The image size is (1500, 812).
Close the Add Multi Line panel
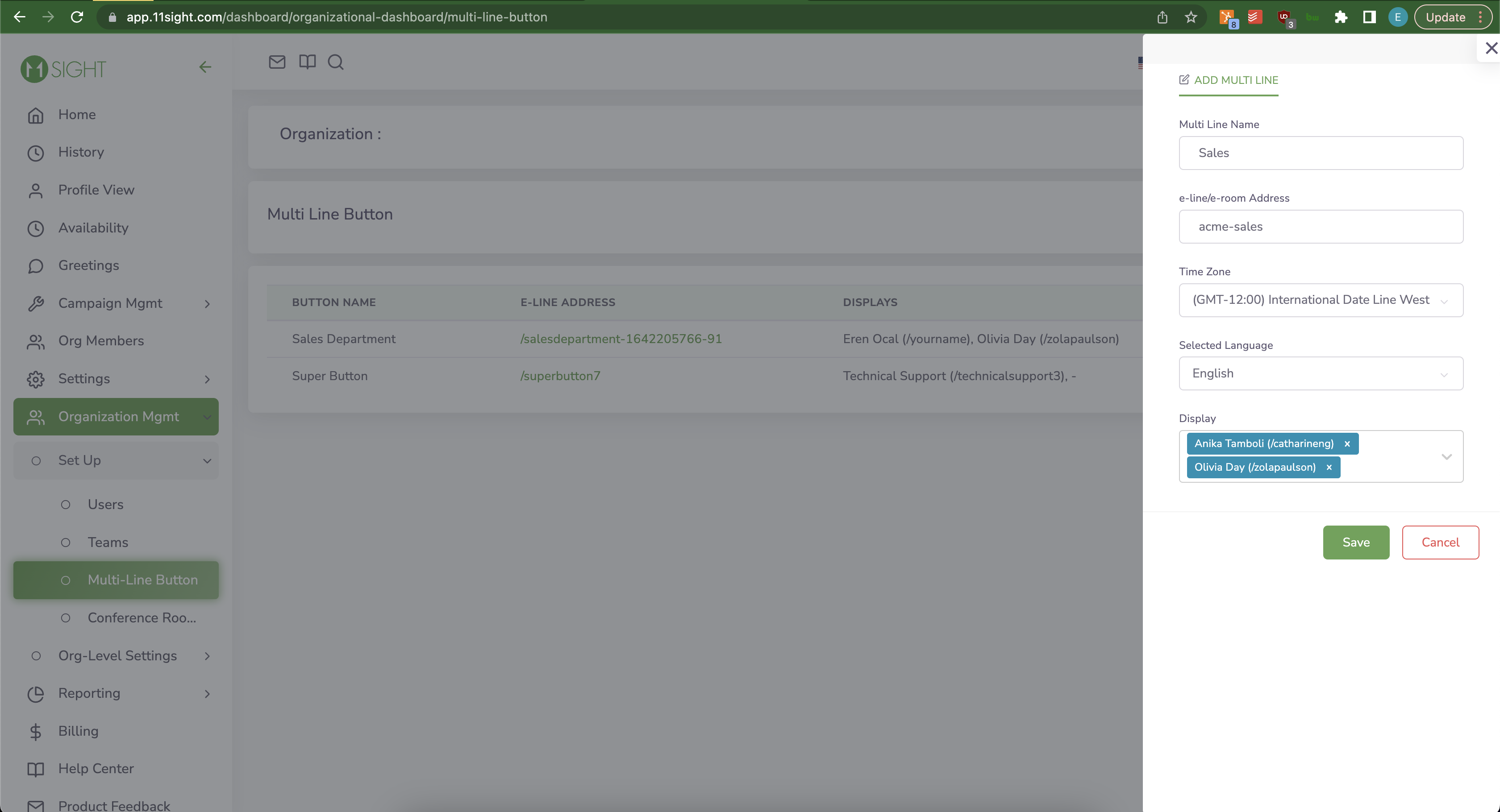(1491, 48)
